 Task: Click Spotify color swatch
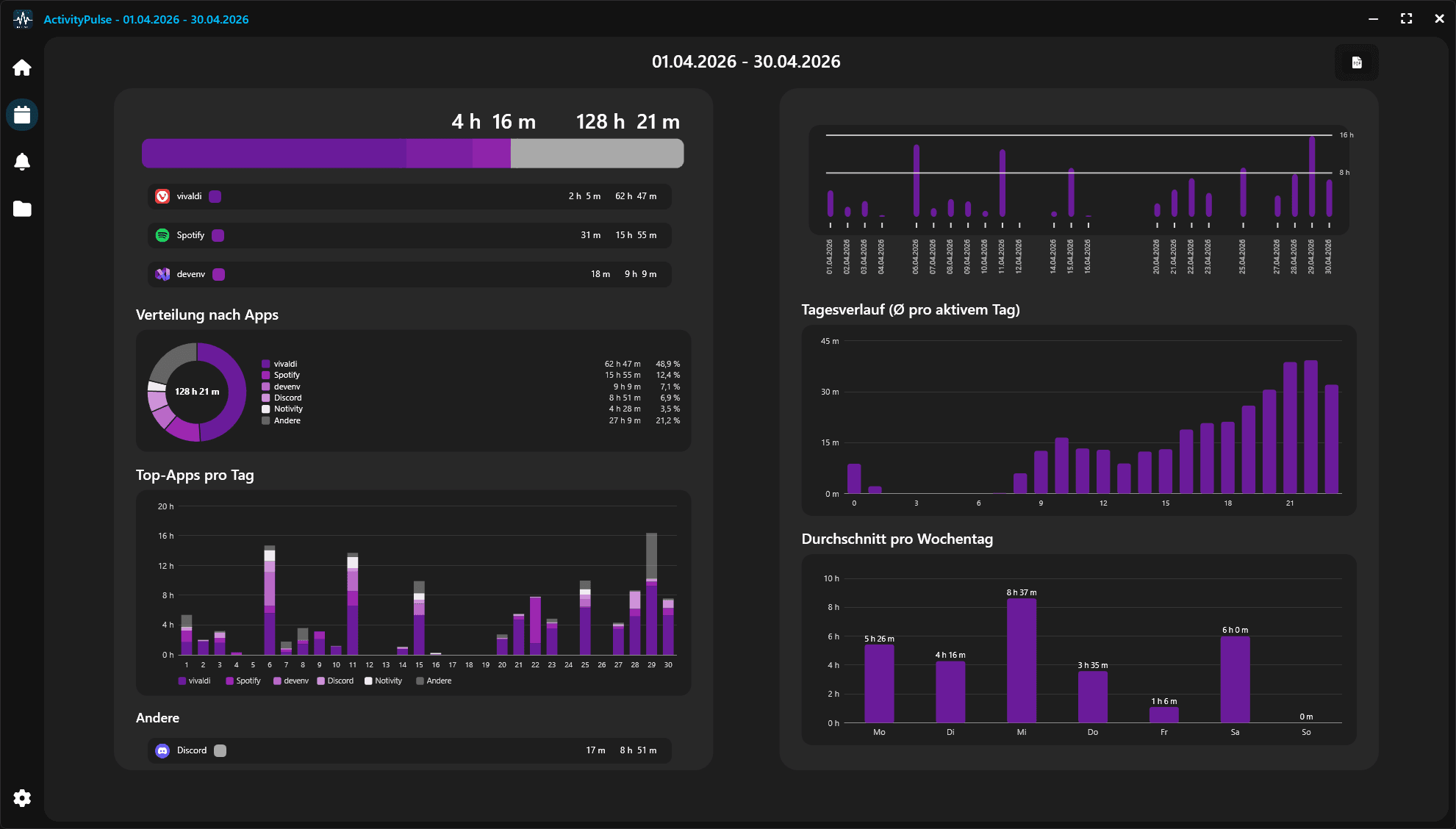(218, 235)
